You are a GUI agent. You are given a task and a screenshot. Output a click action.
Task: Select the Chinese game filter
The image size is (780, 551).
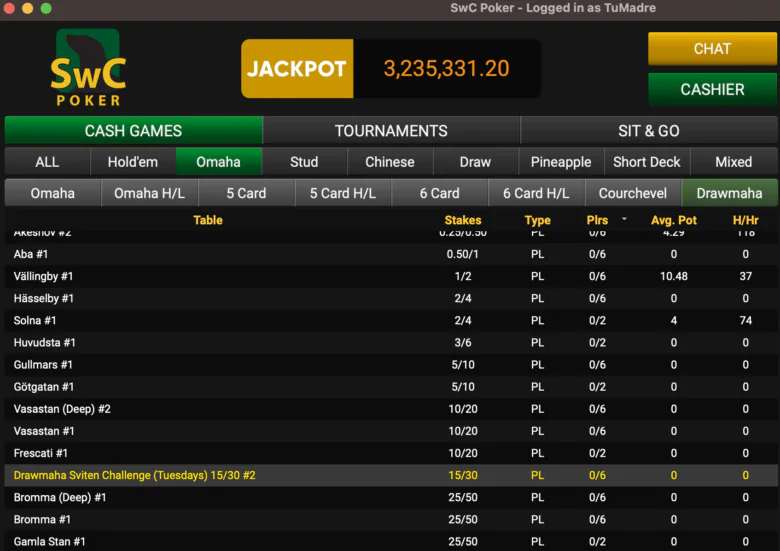(390, 162)
